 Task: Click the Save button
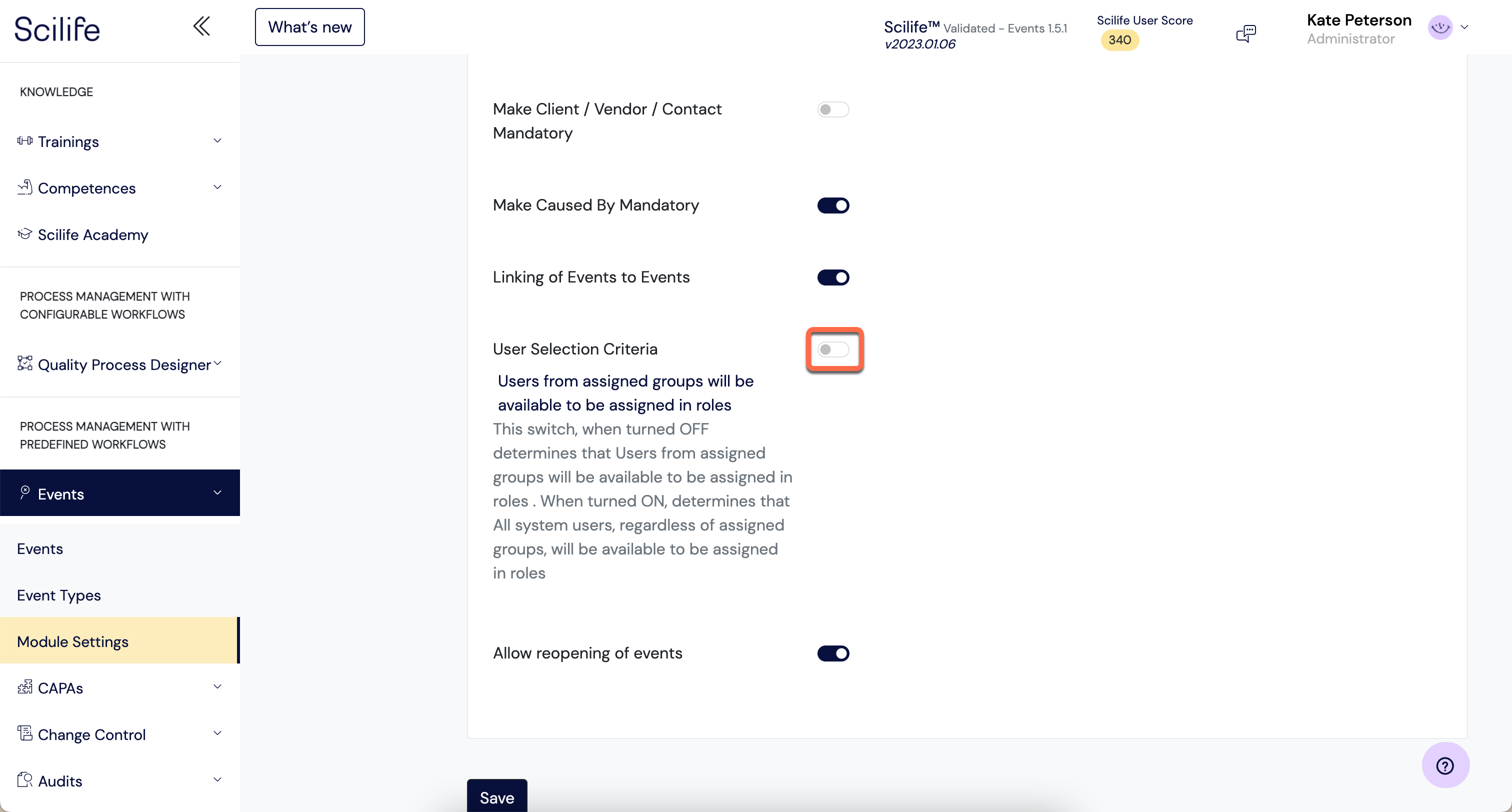pos(496,796)
